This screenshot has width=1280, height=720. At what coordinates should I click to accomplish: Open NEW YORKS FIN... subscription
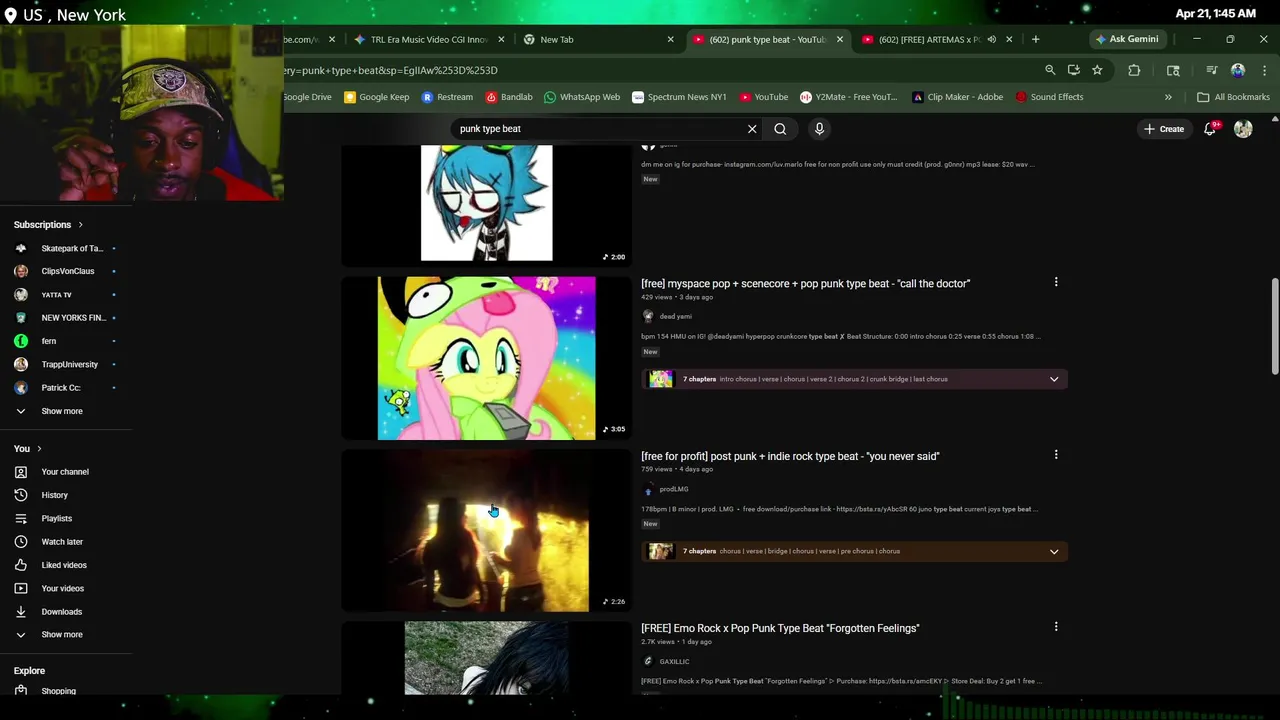pos(66,318)
